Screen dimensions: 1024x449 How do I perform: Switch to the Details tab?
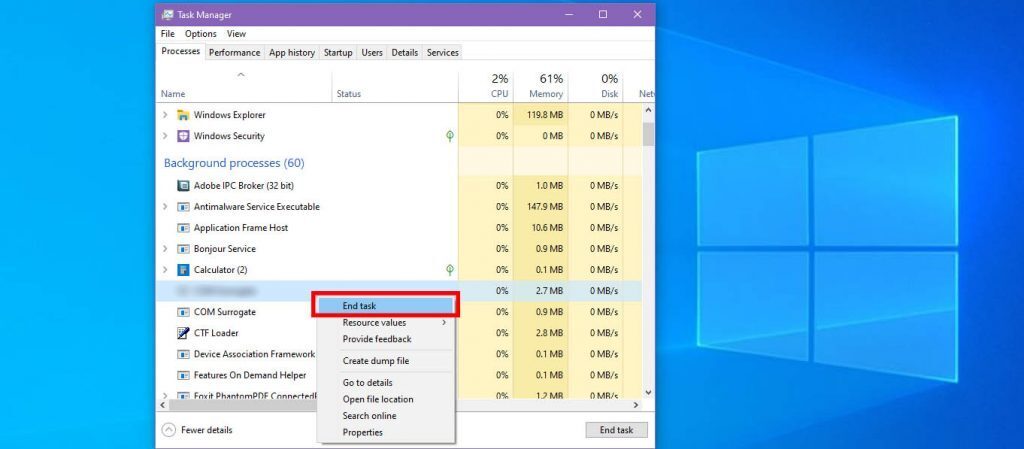(x=405, y=53)
